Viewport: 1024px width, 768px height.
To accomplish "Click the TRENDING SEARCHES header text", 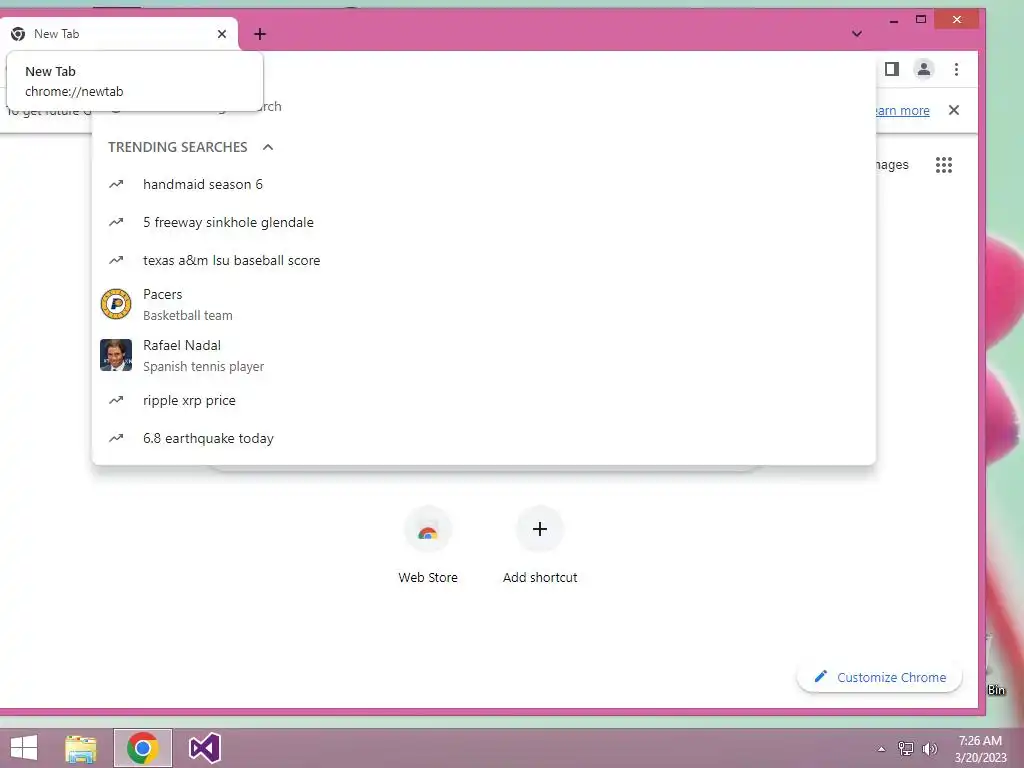I will tap(178, 147).
